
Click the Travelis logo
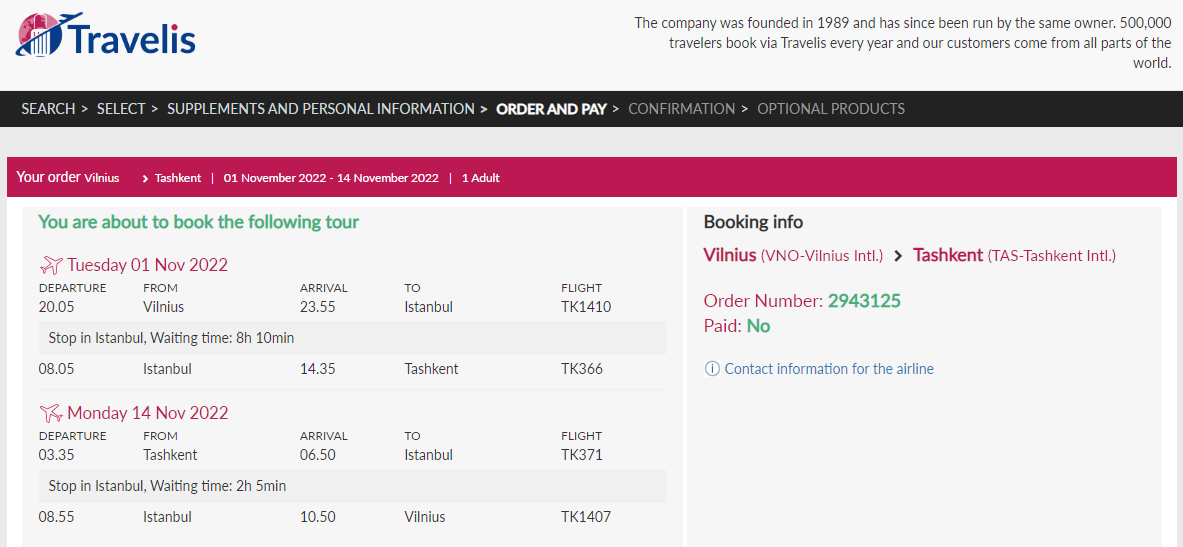coord(106,35)
